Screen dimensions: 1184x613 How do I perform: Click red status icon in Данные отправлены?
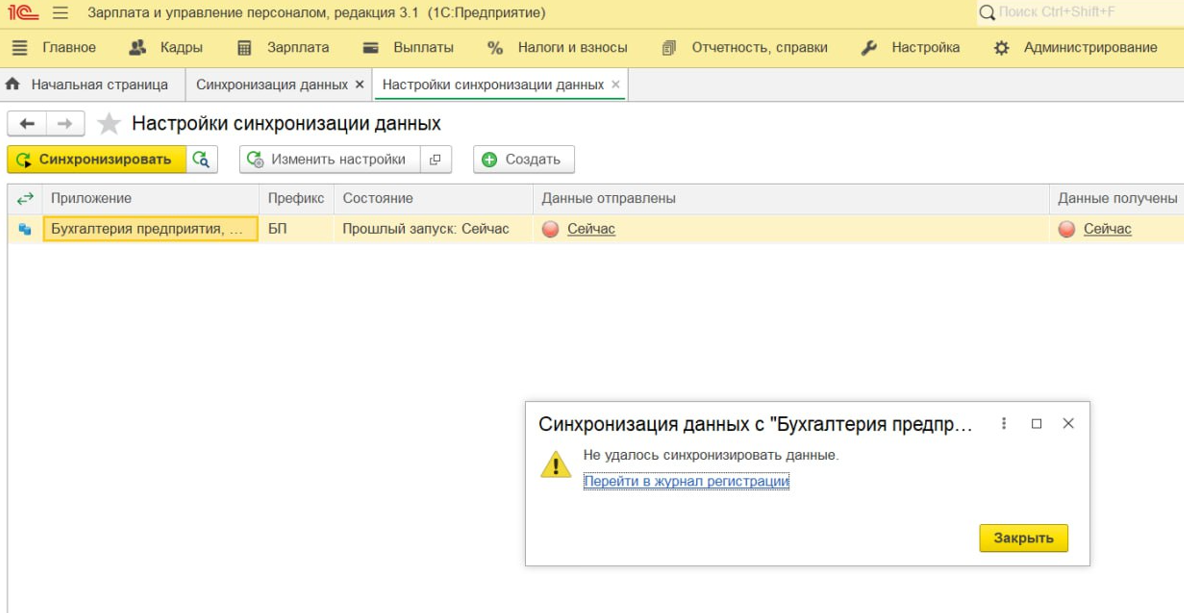click(550, 229)
